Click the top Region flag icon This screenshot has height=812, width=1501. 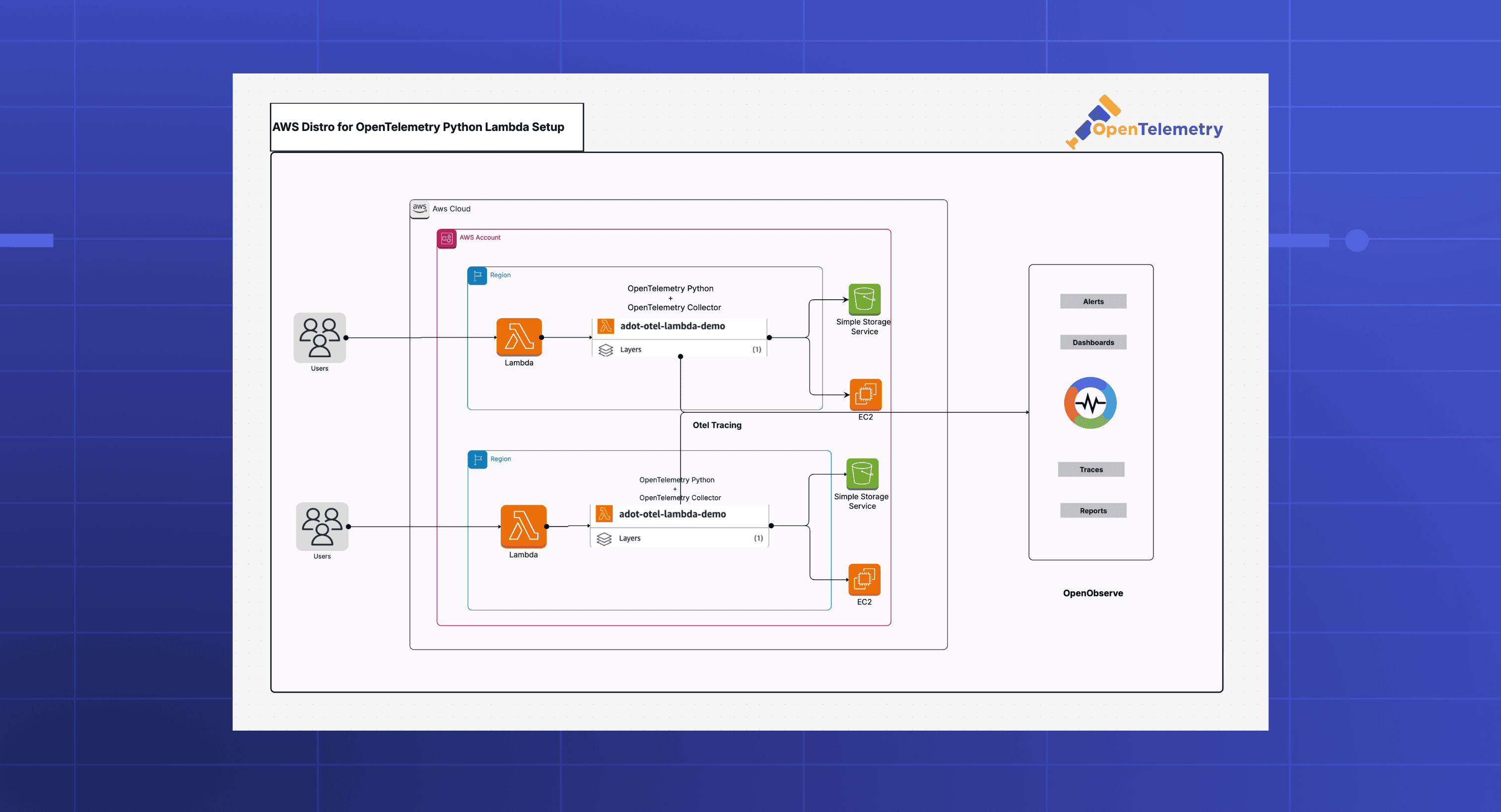tap(478, 276)
